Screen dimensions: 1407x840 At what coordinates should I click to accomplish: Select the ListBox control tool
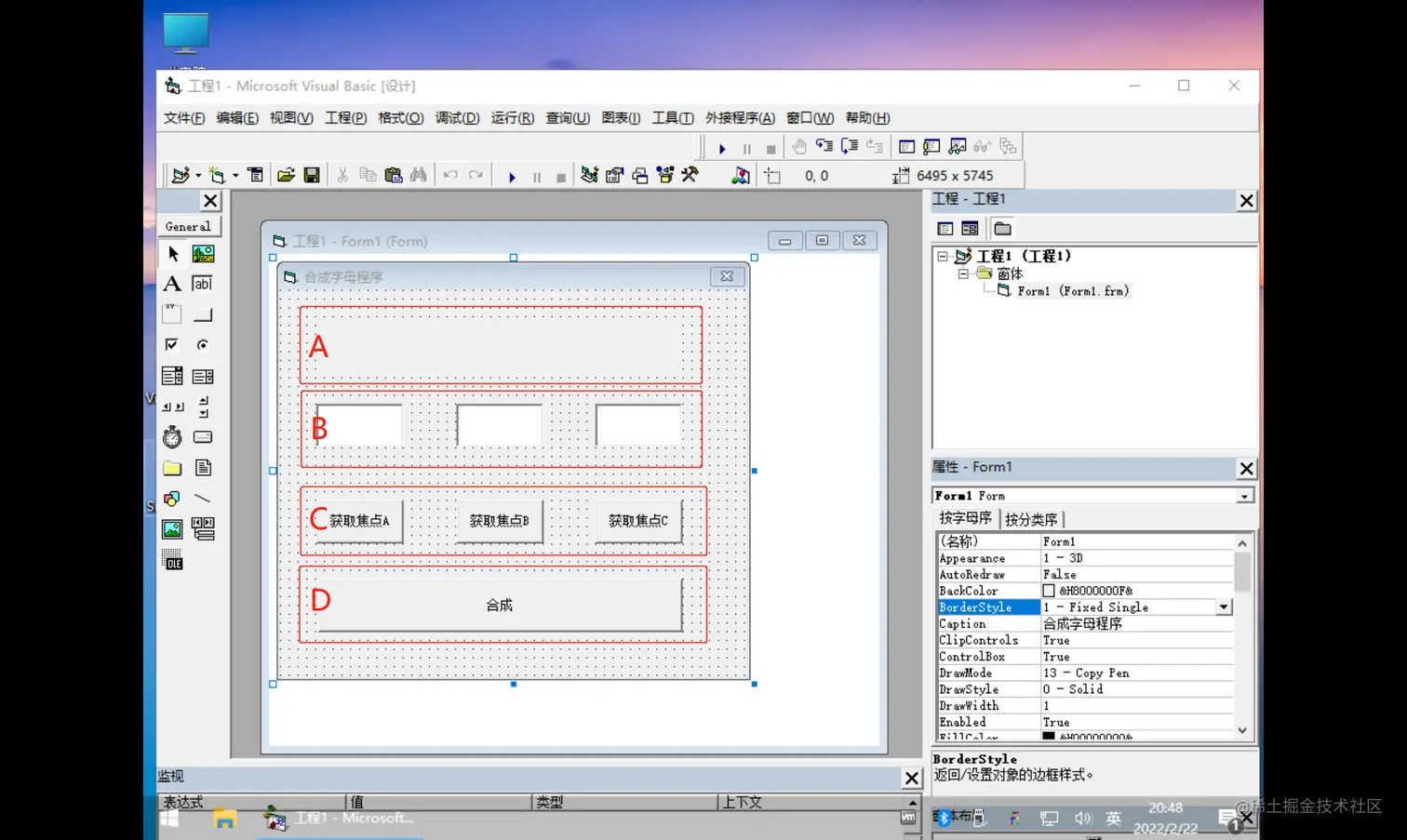click(203, 376)
